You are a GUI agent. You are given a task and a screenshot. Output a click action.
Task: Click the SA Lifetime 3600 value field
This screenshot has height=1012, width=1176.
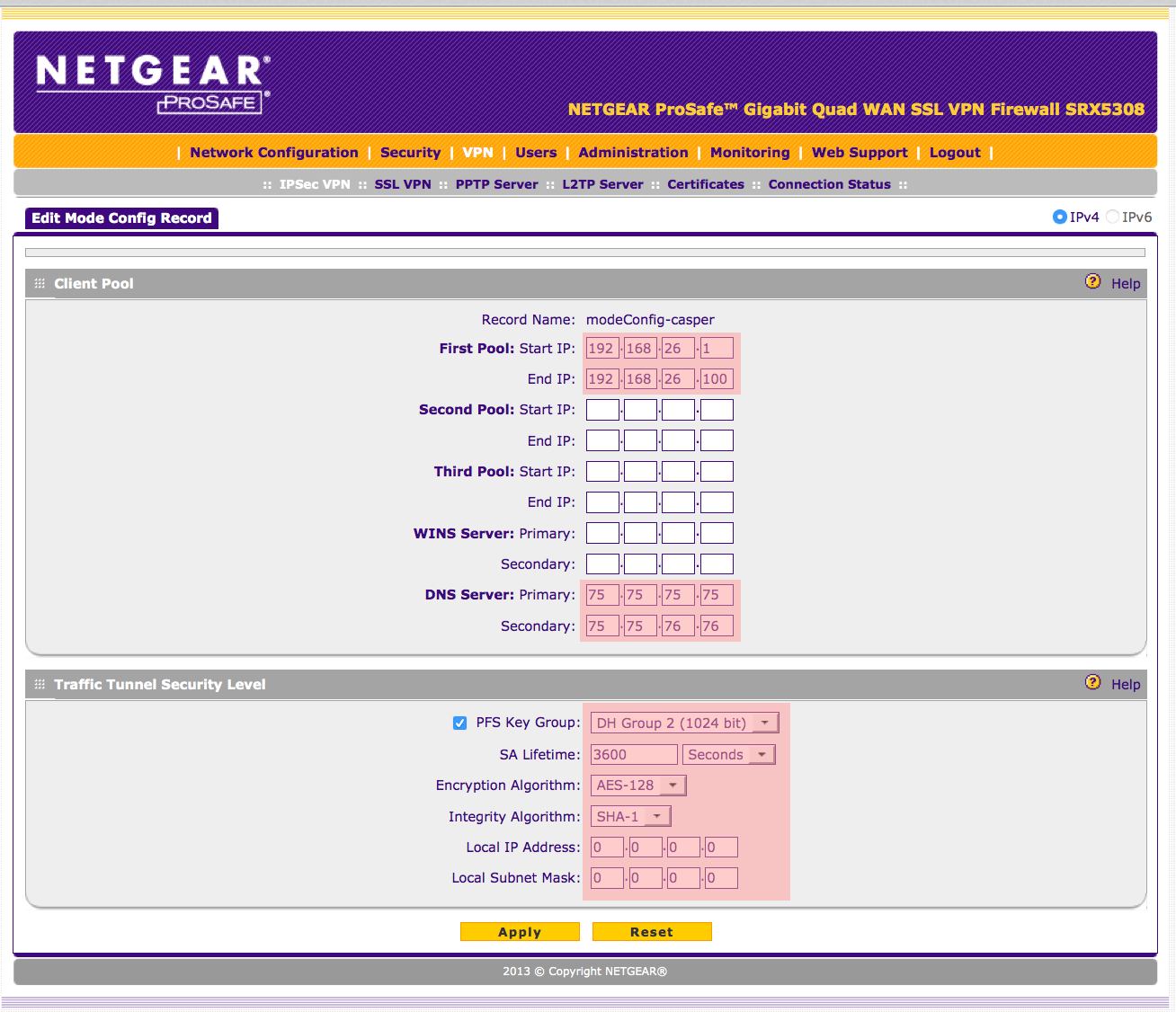634,754
